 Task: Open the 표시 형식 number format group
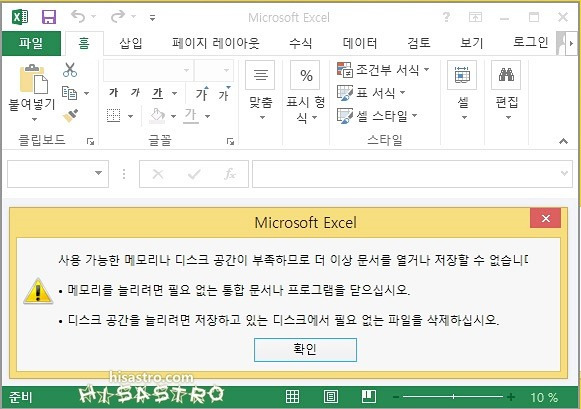click(305, 91)
